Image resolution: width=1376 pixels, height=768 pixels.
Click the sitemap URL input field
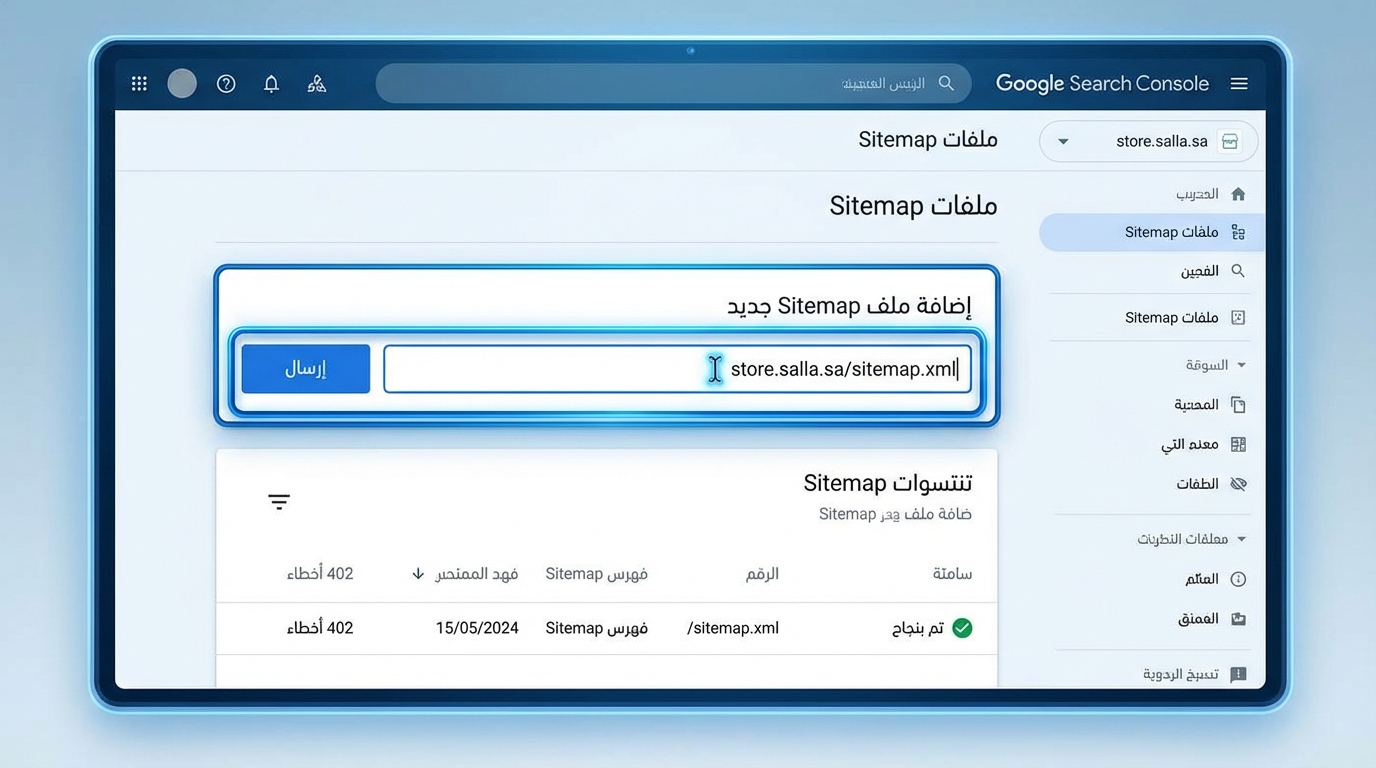pos(677,369)
